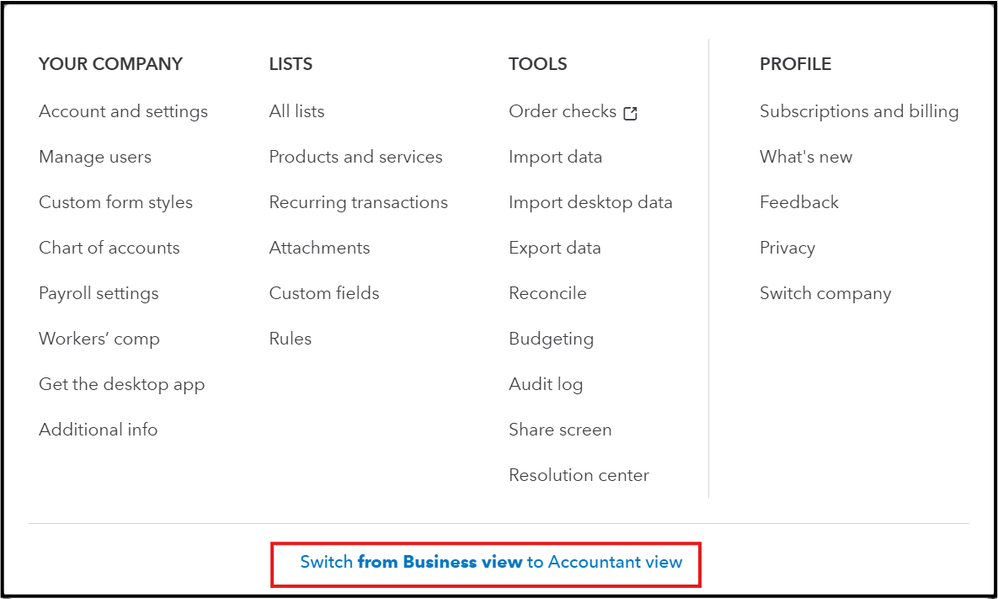The height and width of the screenshot is (599, 998).
Task: Select Manage users
Action: tap(95, 157)
